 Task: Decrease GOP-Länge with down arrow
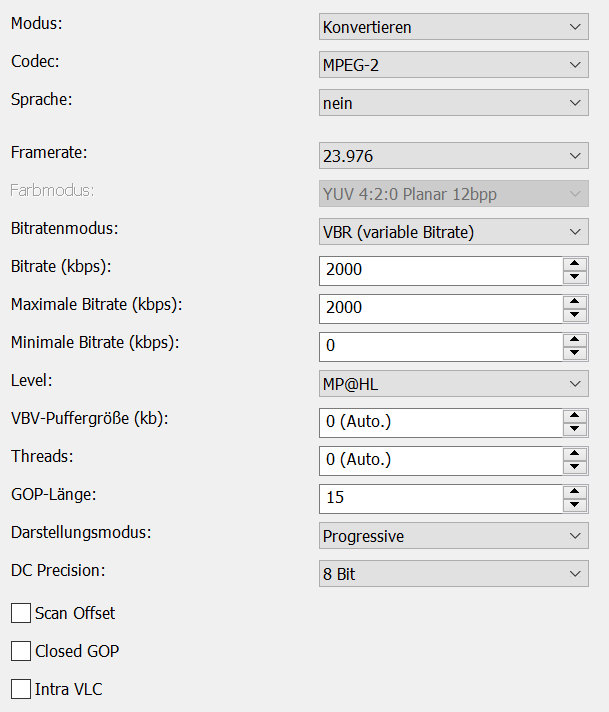point(575,505)
